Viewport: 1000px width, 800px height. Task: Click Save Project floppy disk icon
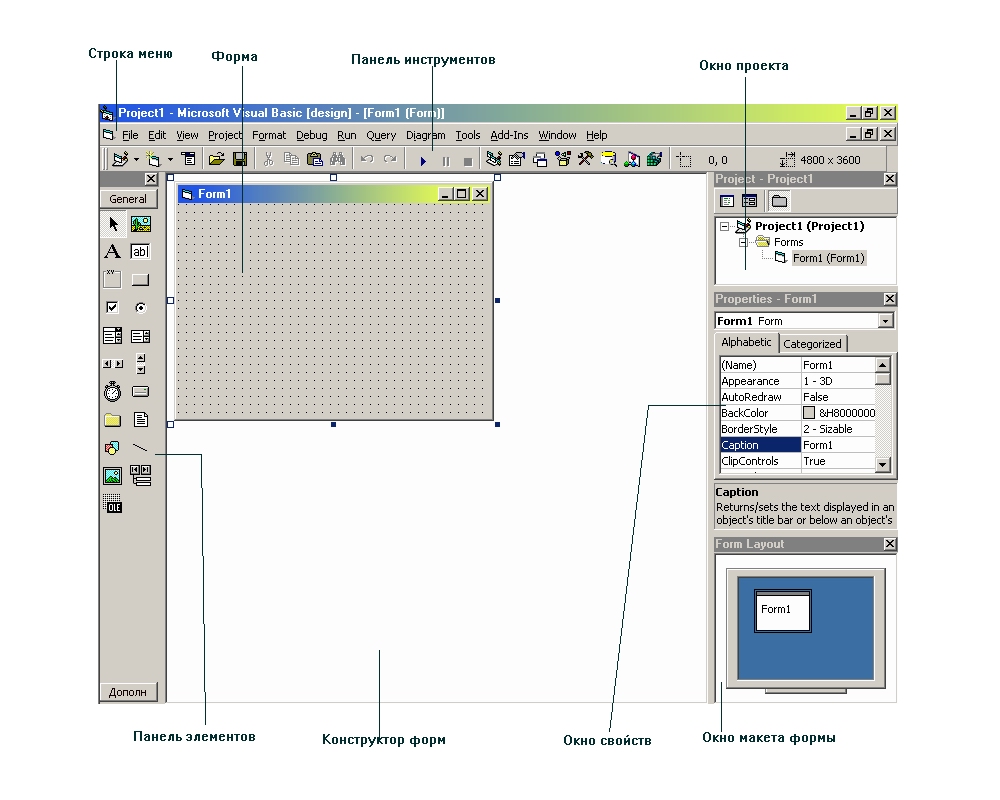click(x=240, y=159)
